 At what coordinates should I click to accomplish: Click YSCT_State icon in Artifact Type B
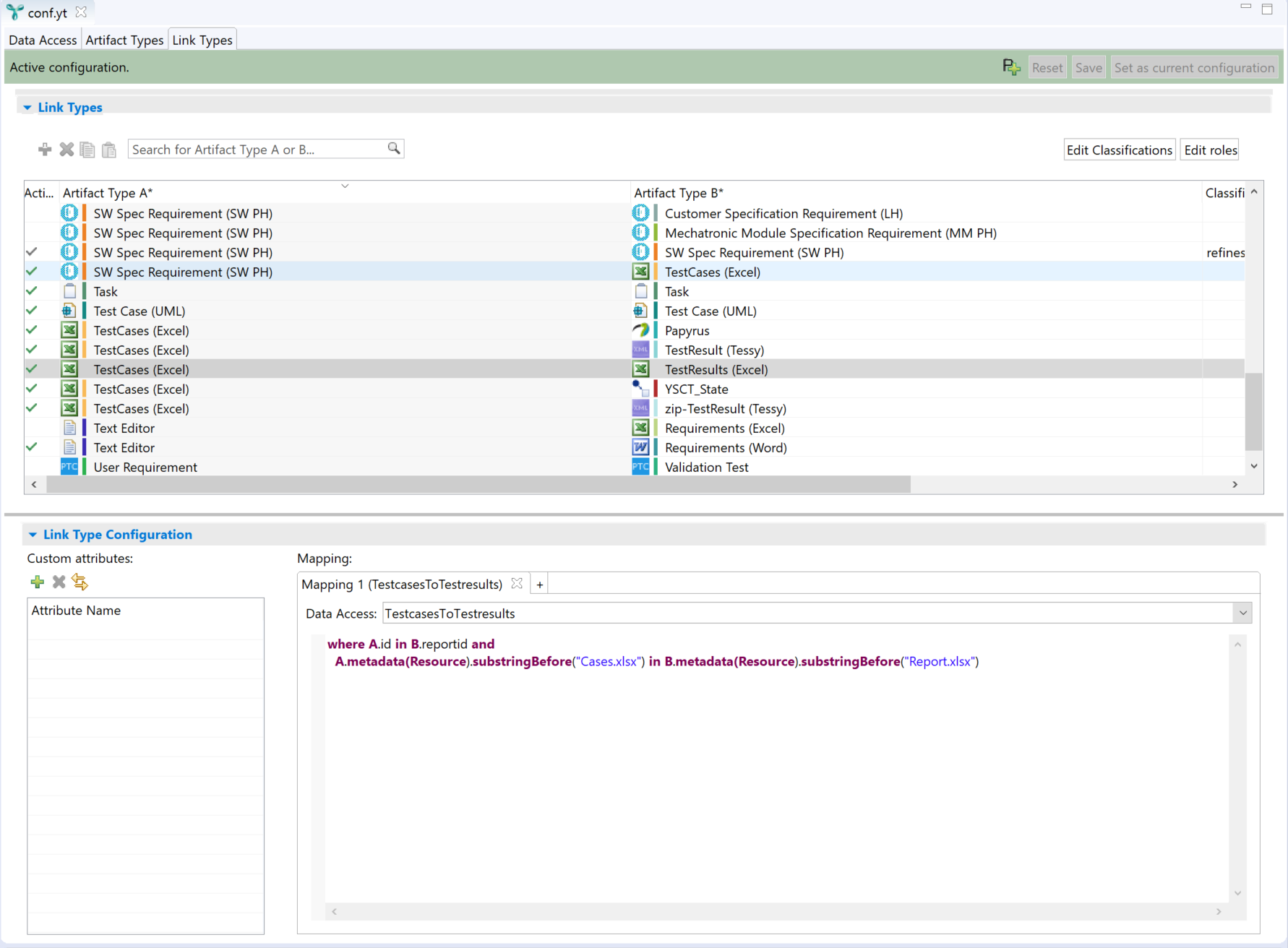click(641, 389)
